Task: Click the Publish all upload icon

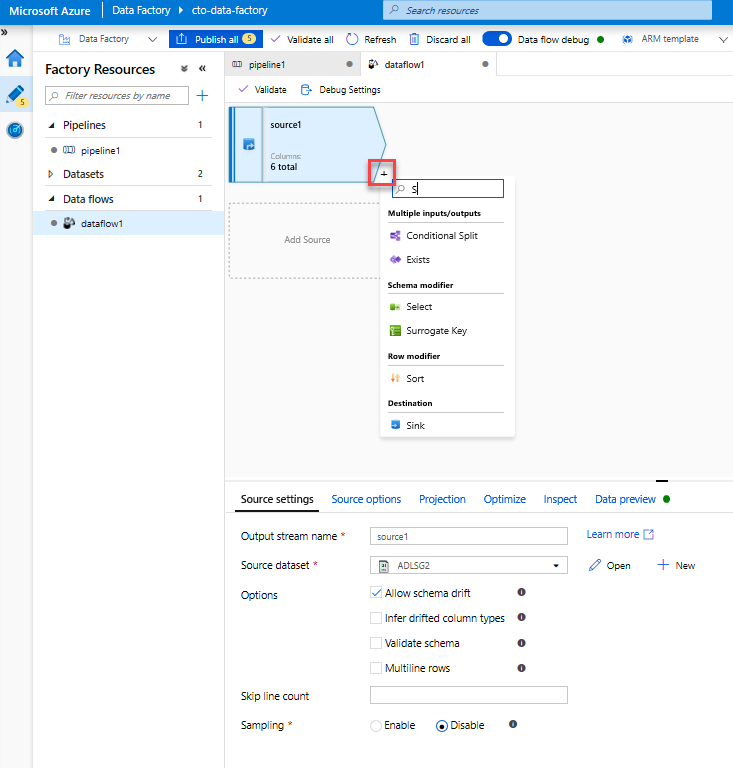Action: 182,39
